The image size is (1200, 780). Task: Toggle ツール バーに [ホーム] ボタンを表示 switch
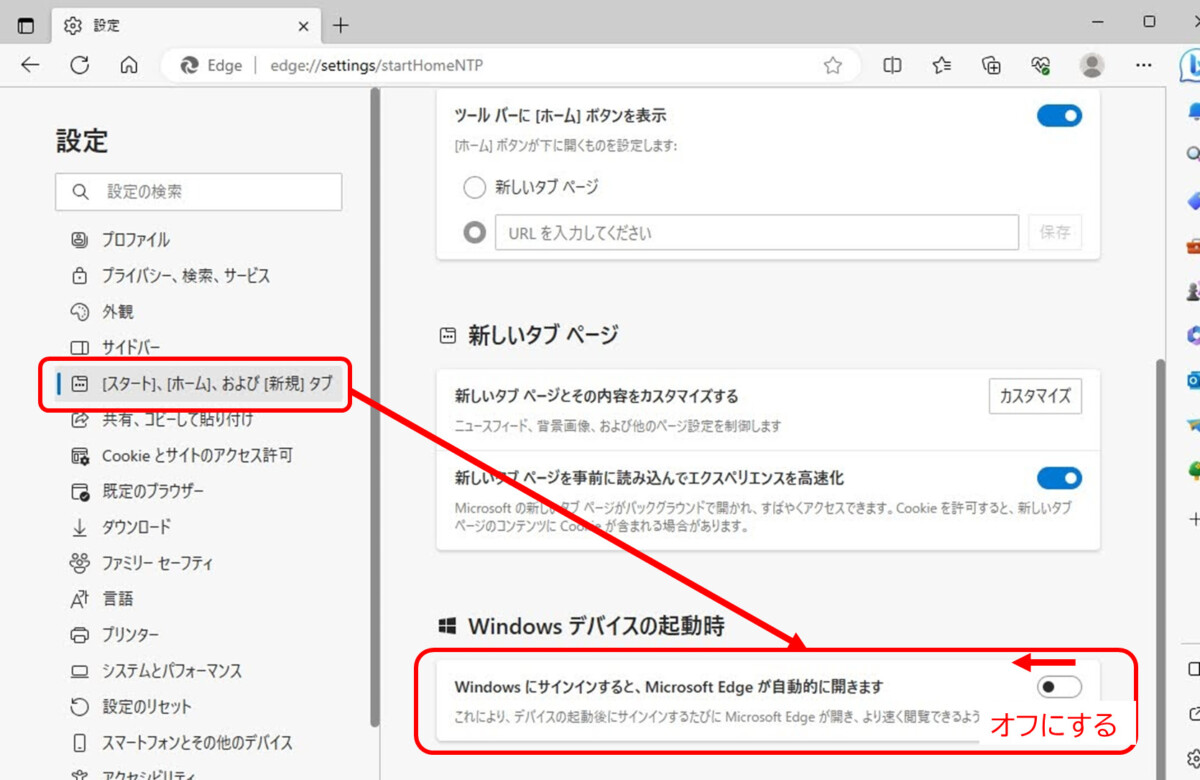coord(1059,115)
